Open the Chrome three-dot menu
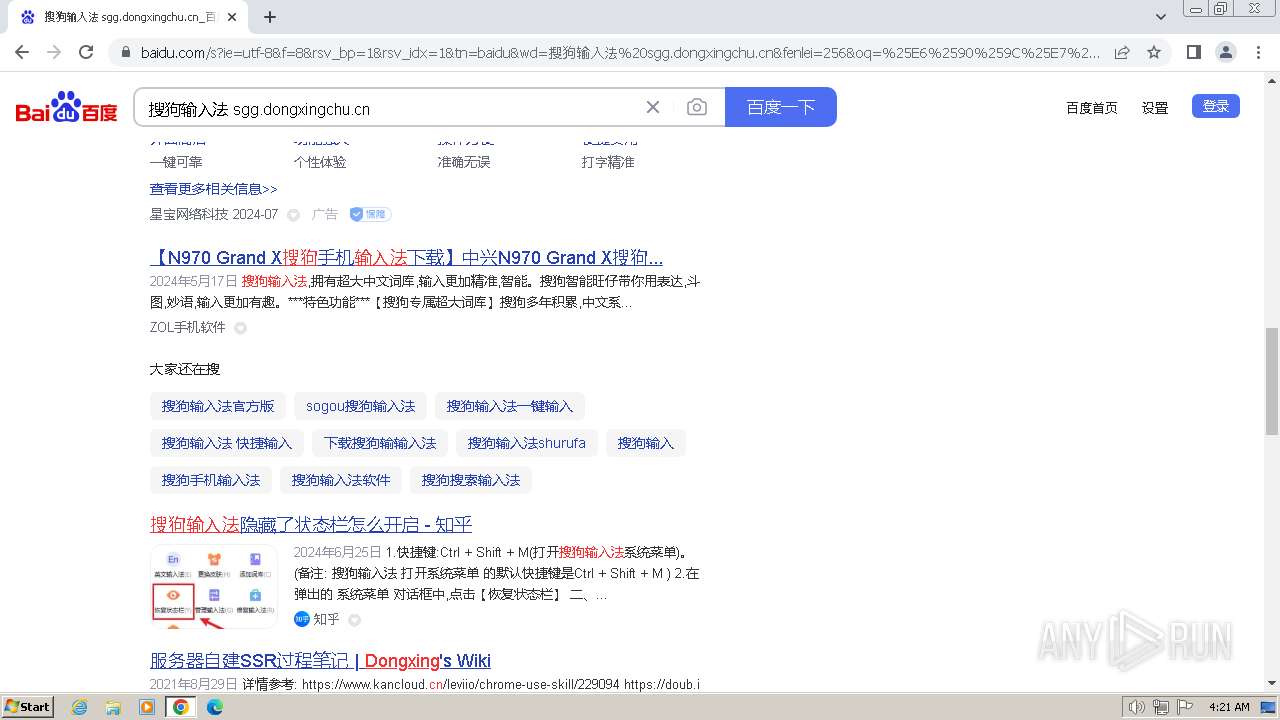 1258,52
